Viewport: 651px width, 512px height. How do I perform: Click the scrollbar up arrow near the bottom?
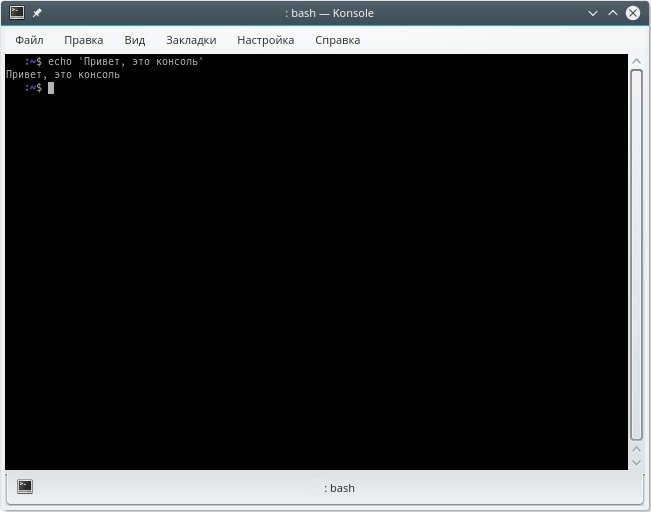(x=636, y=449)
